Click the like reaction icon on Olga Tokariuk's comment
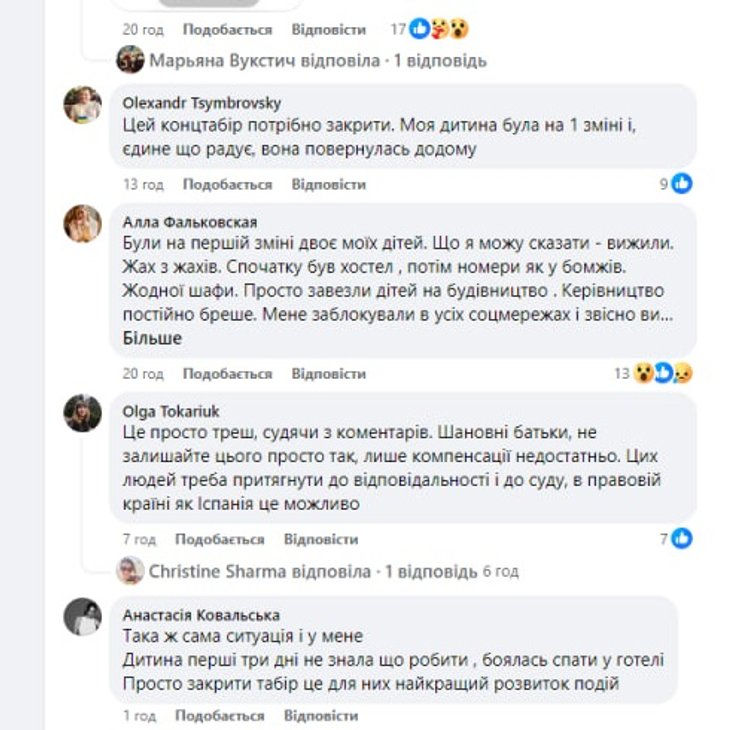 point(682,539)
